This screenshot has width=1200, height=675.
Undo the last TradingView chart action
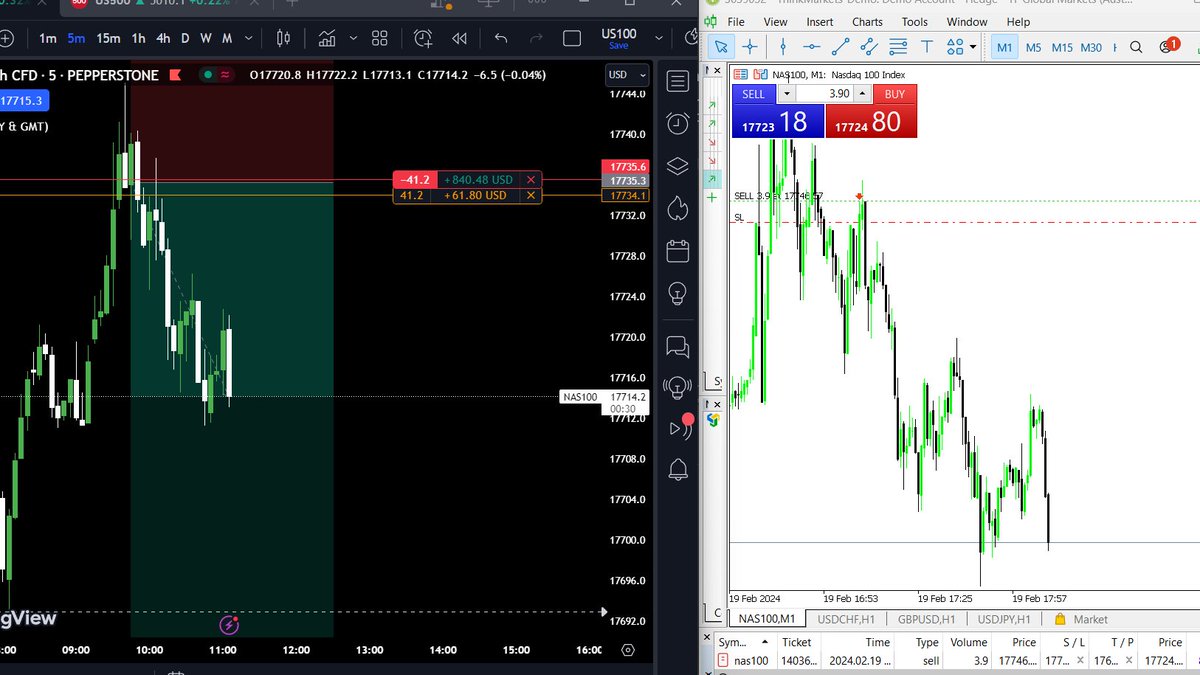[x=501, y=39]
